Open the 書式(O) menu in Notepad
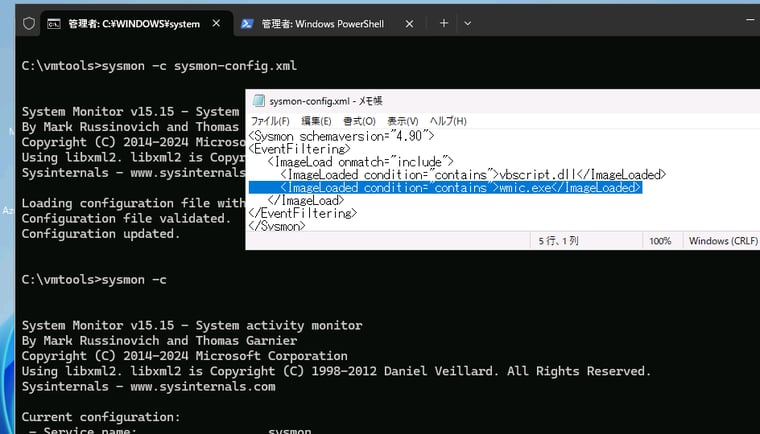Viewport: 760px width, 434px height. pos(359,121)
